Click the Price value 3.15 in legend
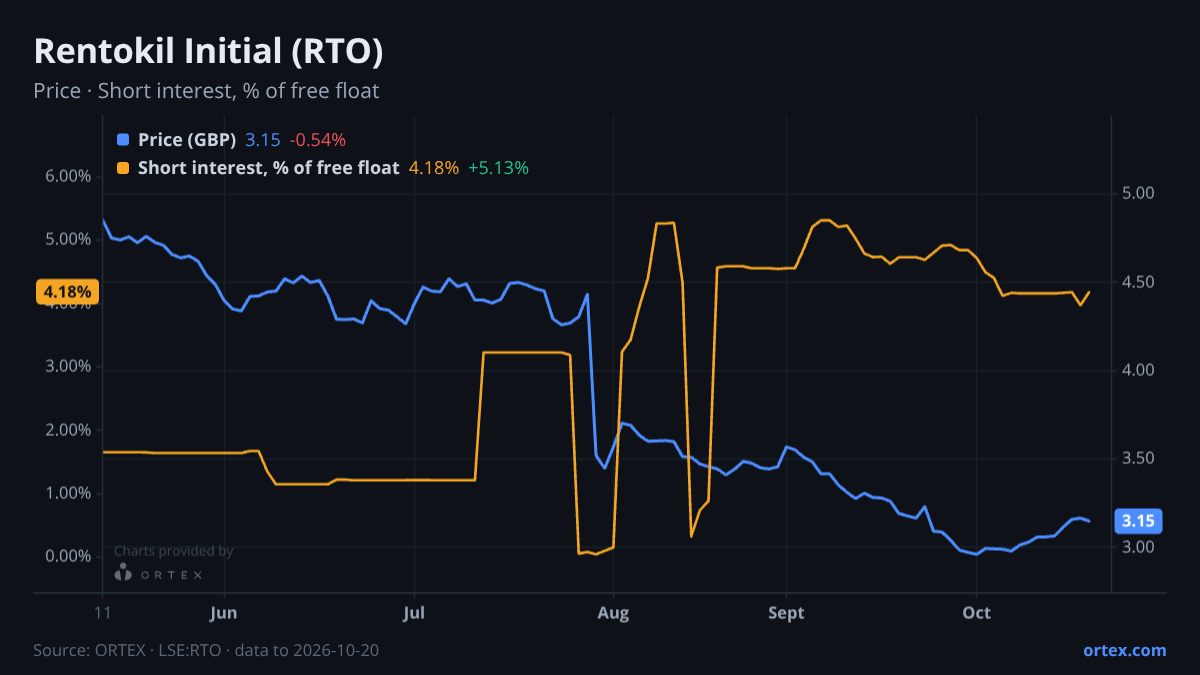Screen dimensions: 1200x675 (263, 140)
